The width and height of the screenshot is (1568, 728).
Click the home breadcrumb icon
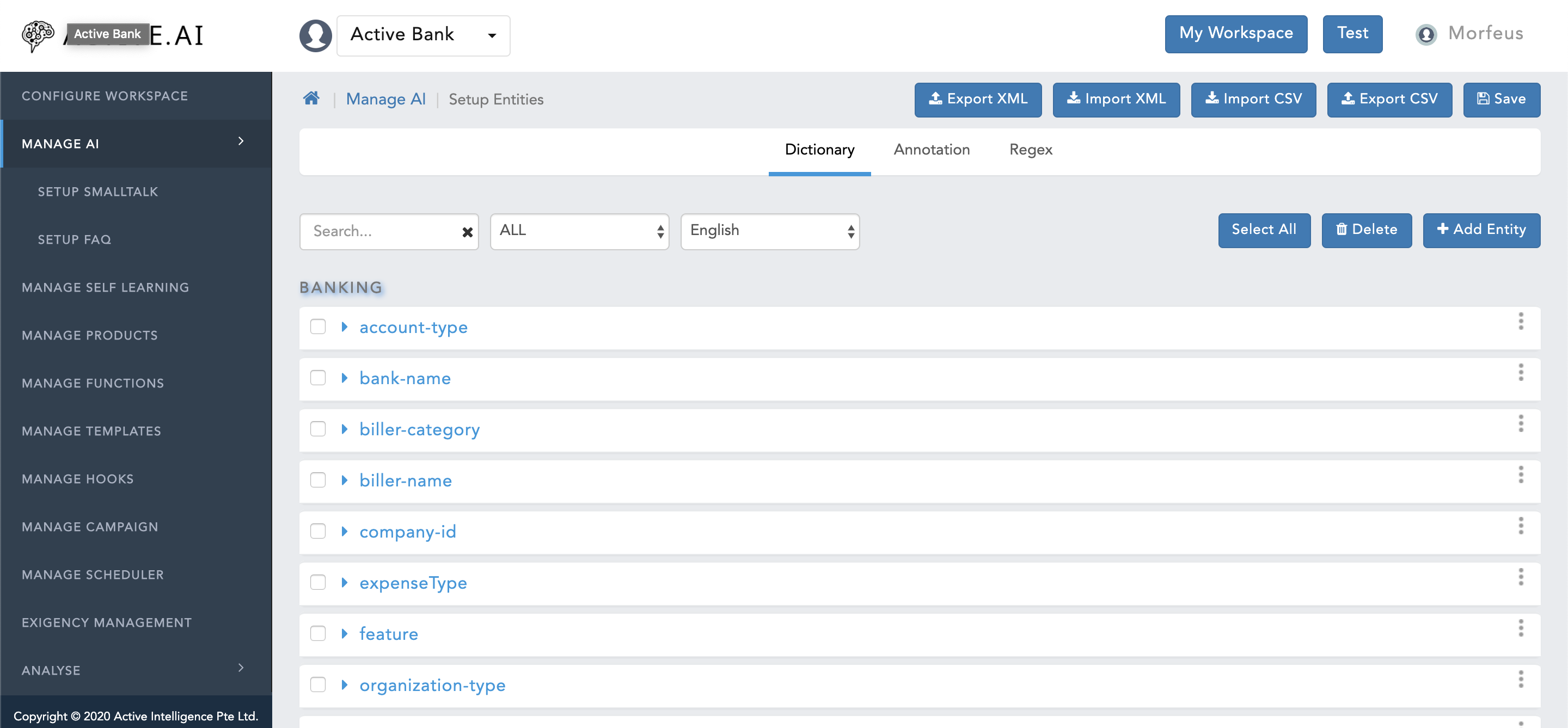(x=312, y=98)
